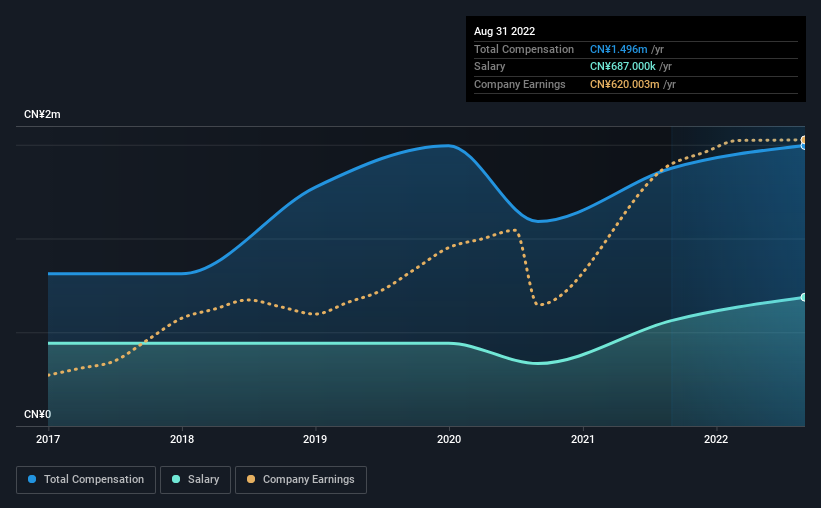Select the Company Earnings endpoint marker
Viewport: 821px width, 508px height.
pos(803,140)
